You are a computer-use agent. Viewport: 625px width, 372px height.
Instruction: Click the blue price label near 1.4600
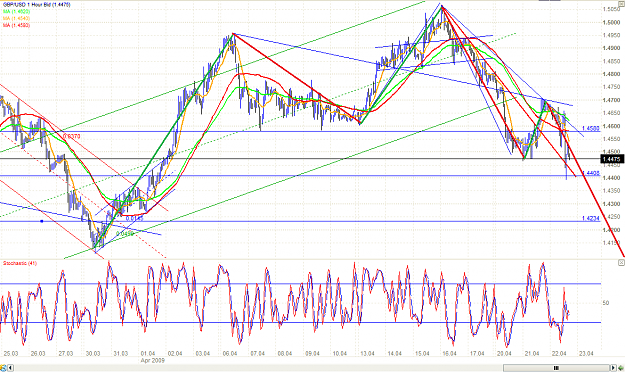pyautogui.click(x=591, y=128)
